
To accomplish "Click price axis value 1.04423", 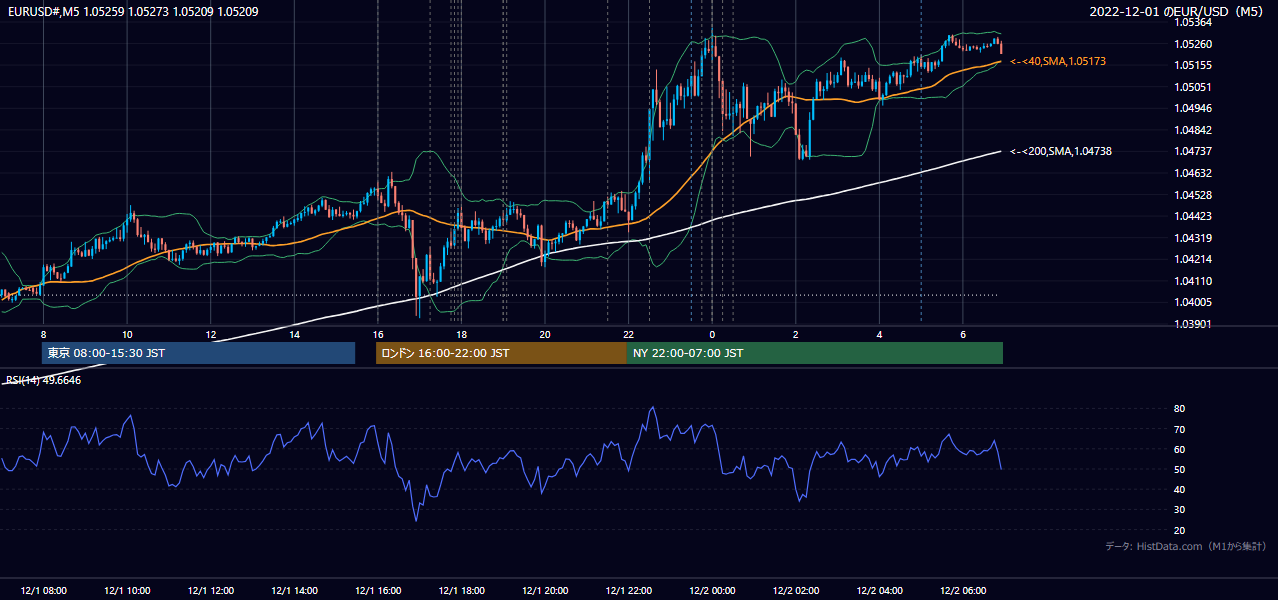I will tap(1192, 216).
